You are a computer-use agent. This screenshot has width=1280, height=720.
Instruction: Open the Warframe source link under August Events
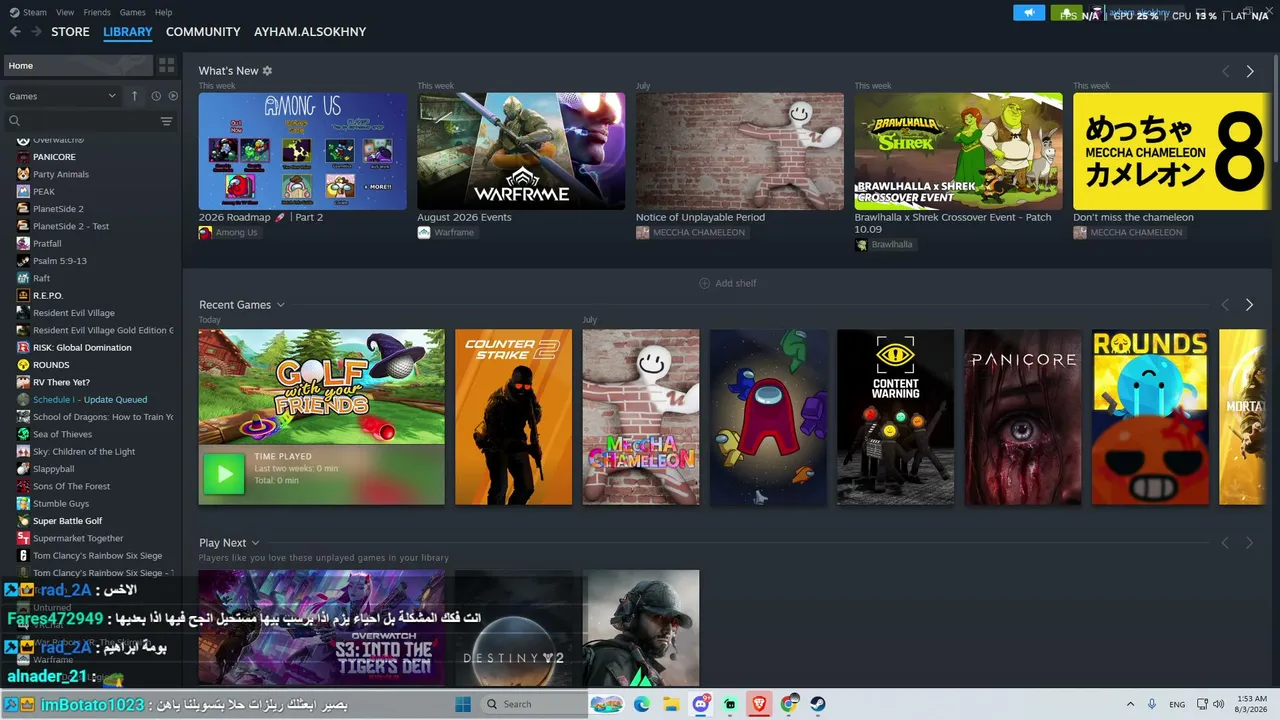(446, 233)
